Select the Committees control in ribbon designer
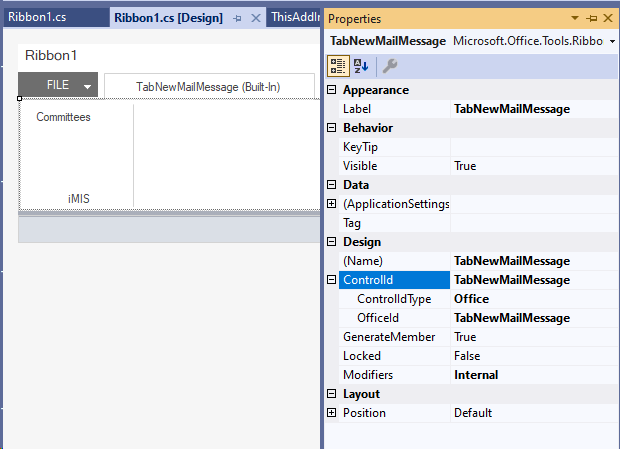 click(63, 117)
